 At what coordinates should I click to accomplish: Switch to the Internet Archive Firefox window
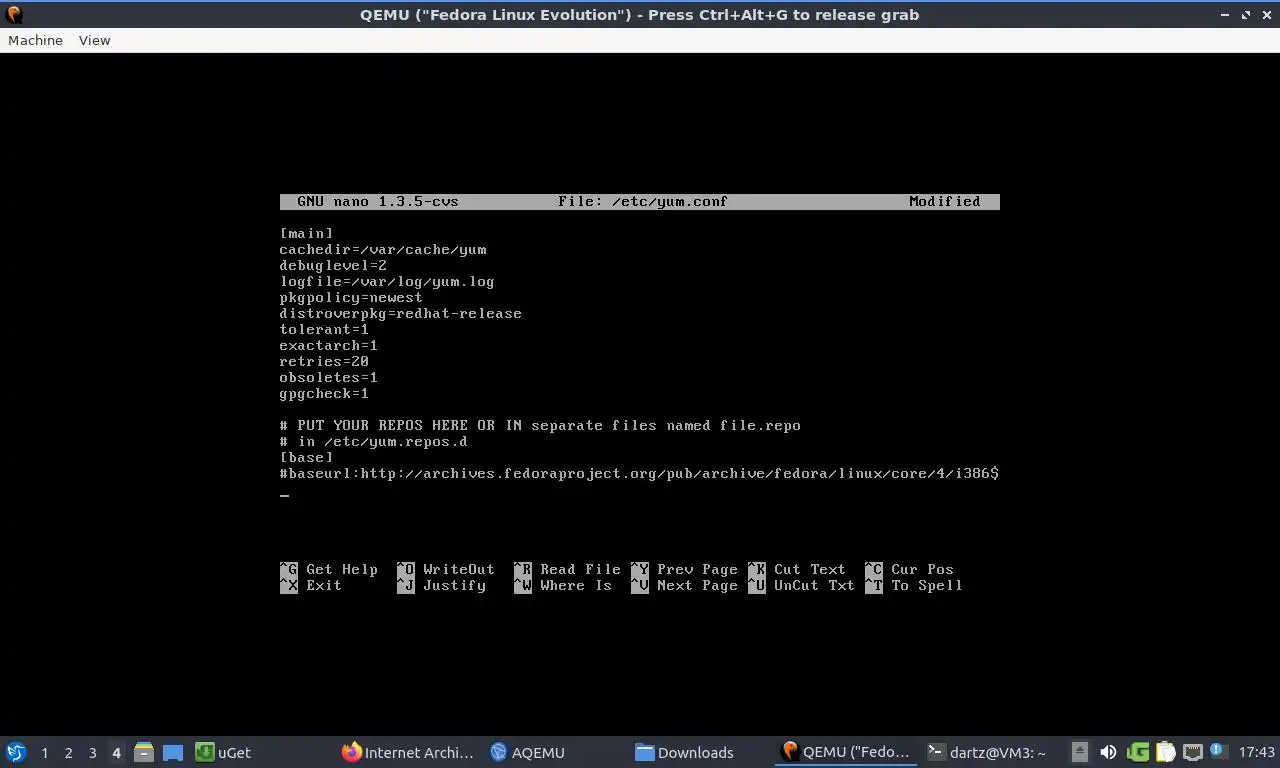pyautogui.click(x=408, y=752)
